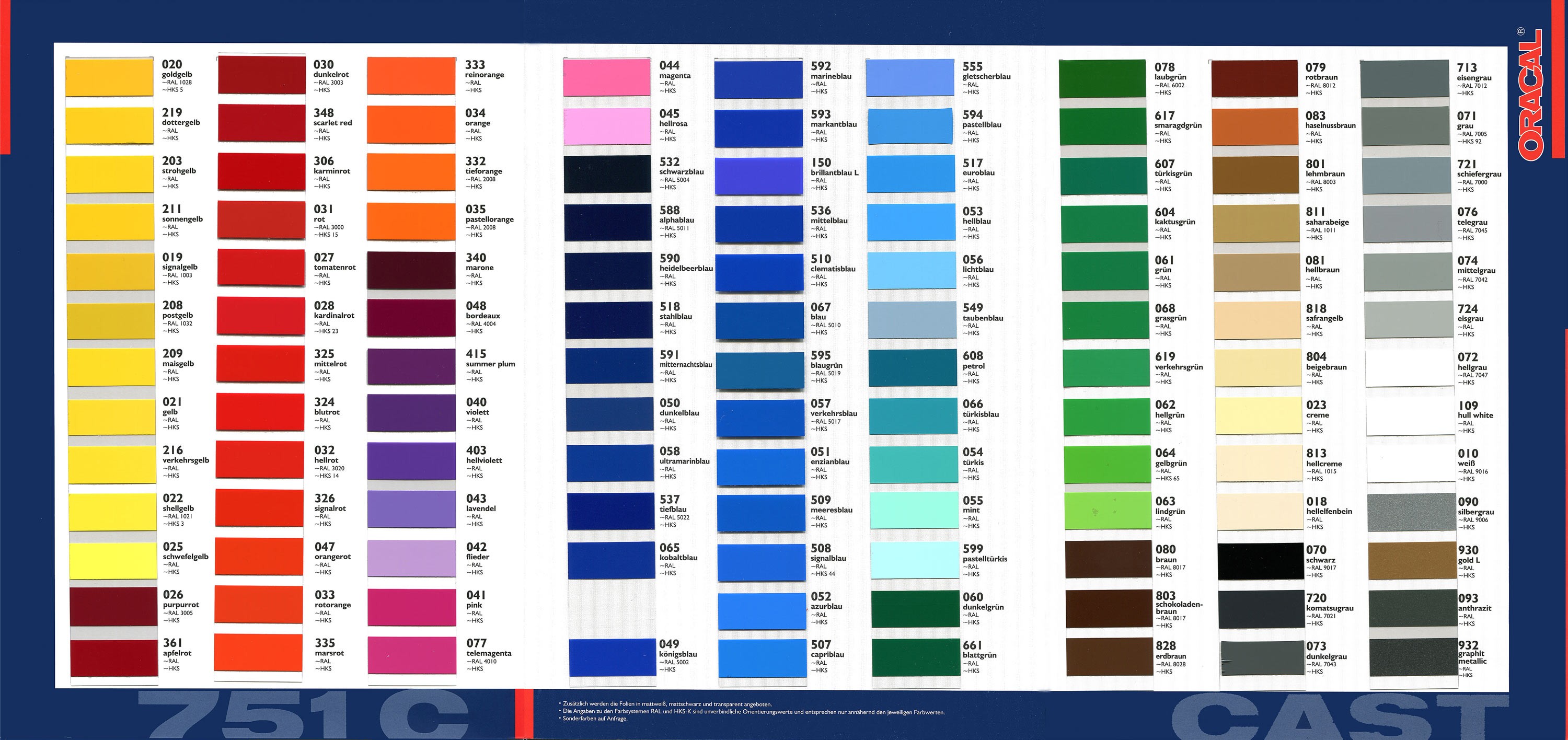The image size is (1568, 740).
Task: Click the '415 summer plum' label text
Action: pos(491,359)
